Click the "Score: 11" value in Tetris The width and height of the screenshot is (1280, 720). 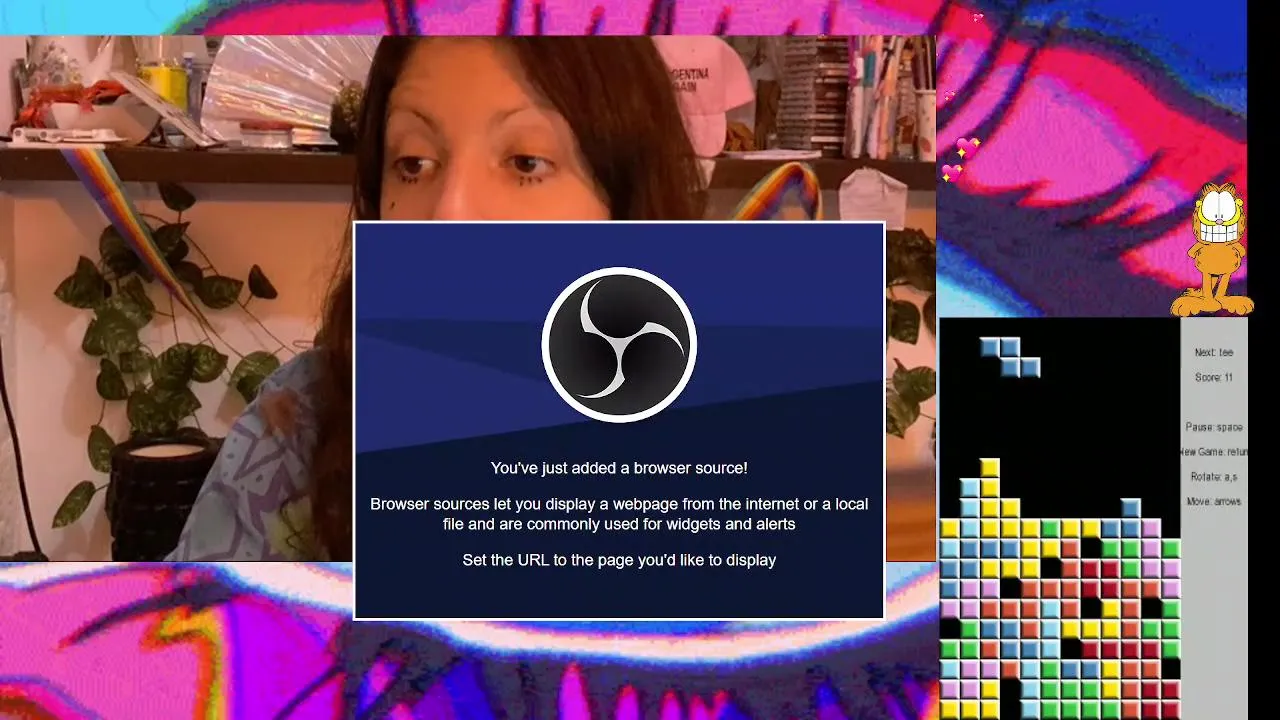tap(1214, 377)
